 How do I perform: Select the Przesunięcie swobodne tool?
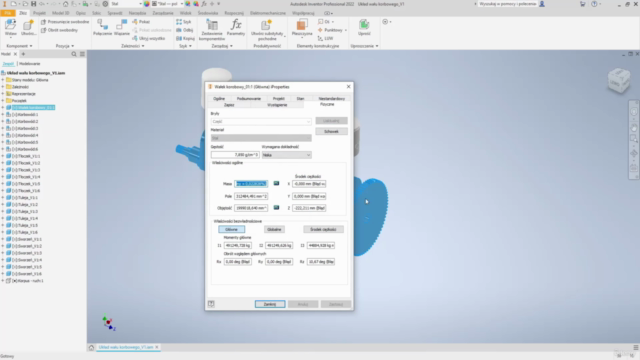pos(64,22)
